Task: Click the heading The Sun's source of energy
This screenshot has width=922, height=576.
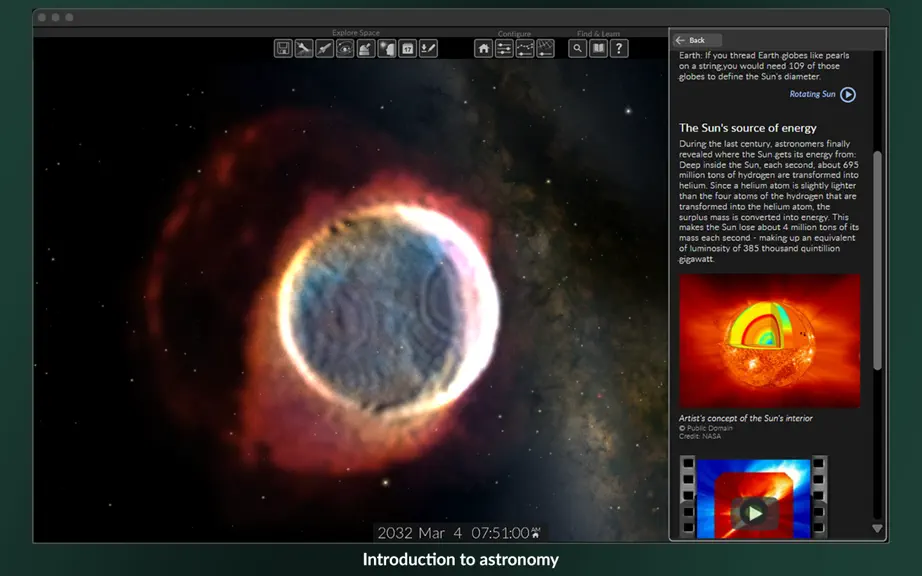Action: 747,128
